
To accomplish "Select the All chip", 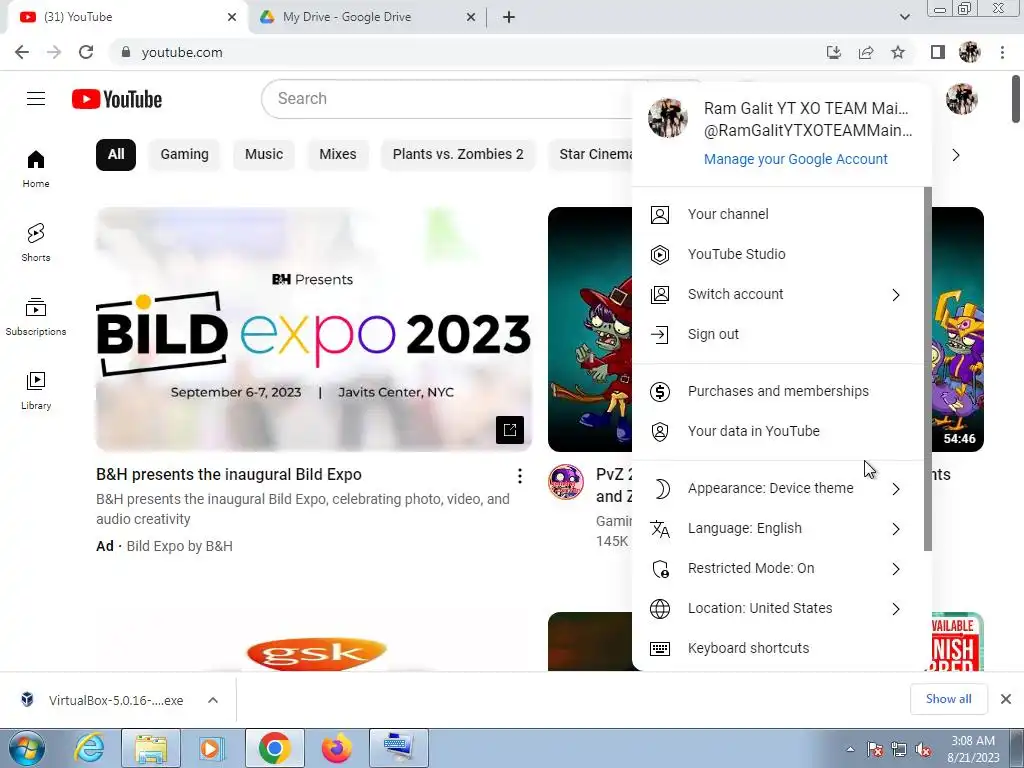I will pyautogui.click(x=116, y=155).
